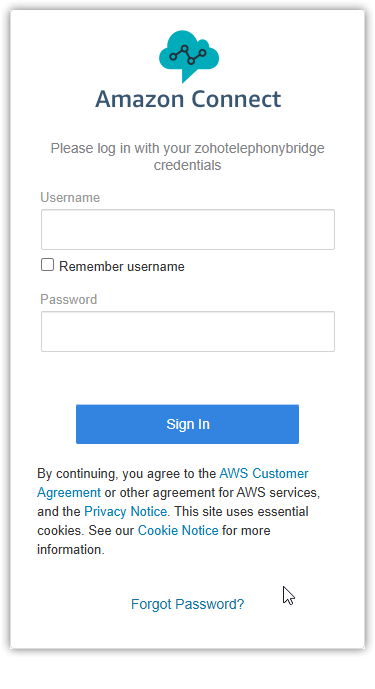Click the word information. in the notice
375x689 pixels.
coord(71,549)
